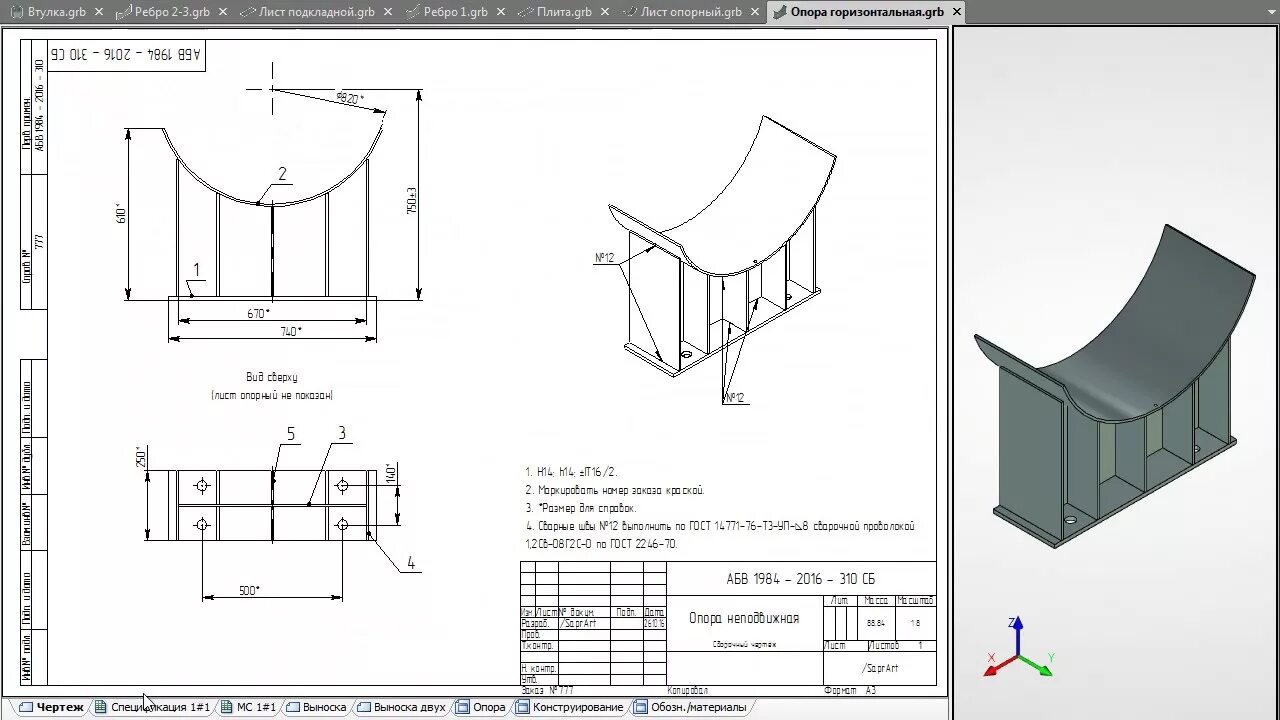Select the Опора горизонтальная.grb tab

click(x=867, y=12)
